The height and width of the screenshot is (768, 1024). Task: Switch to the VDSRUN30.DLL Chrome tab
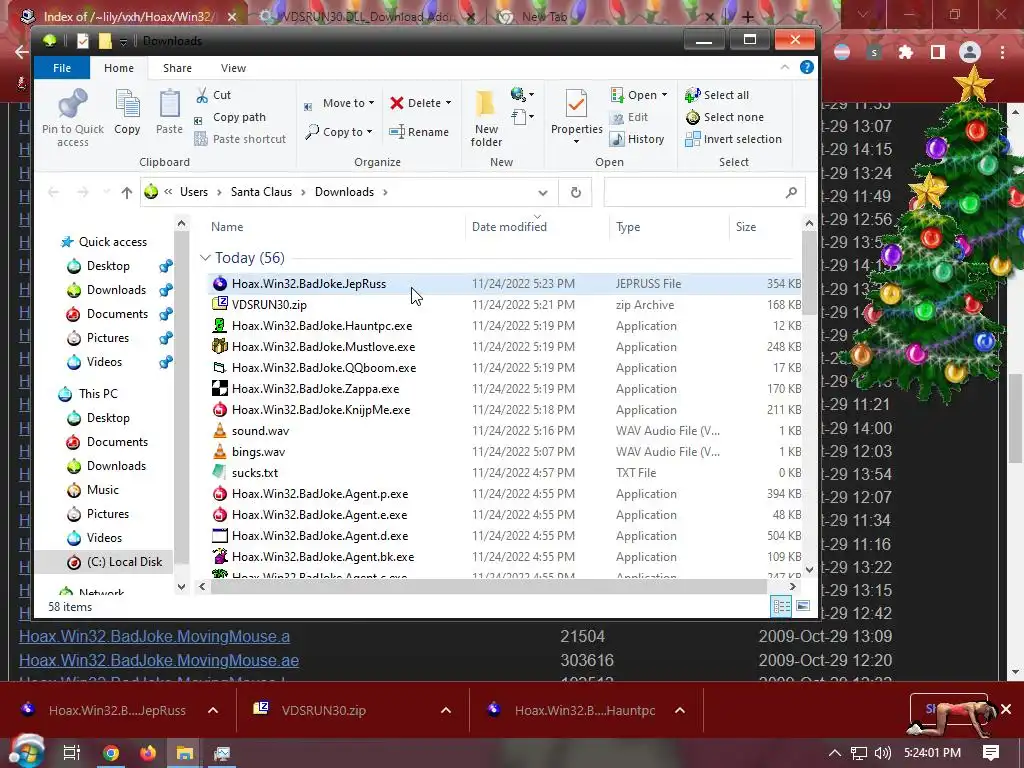(x=366, y=16)
